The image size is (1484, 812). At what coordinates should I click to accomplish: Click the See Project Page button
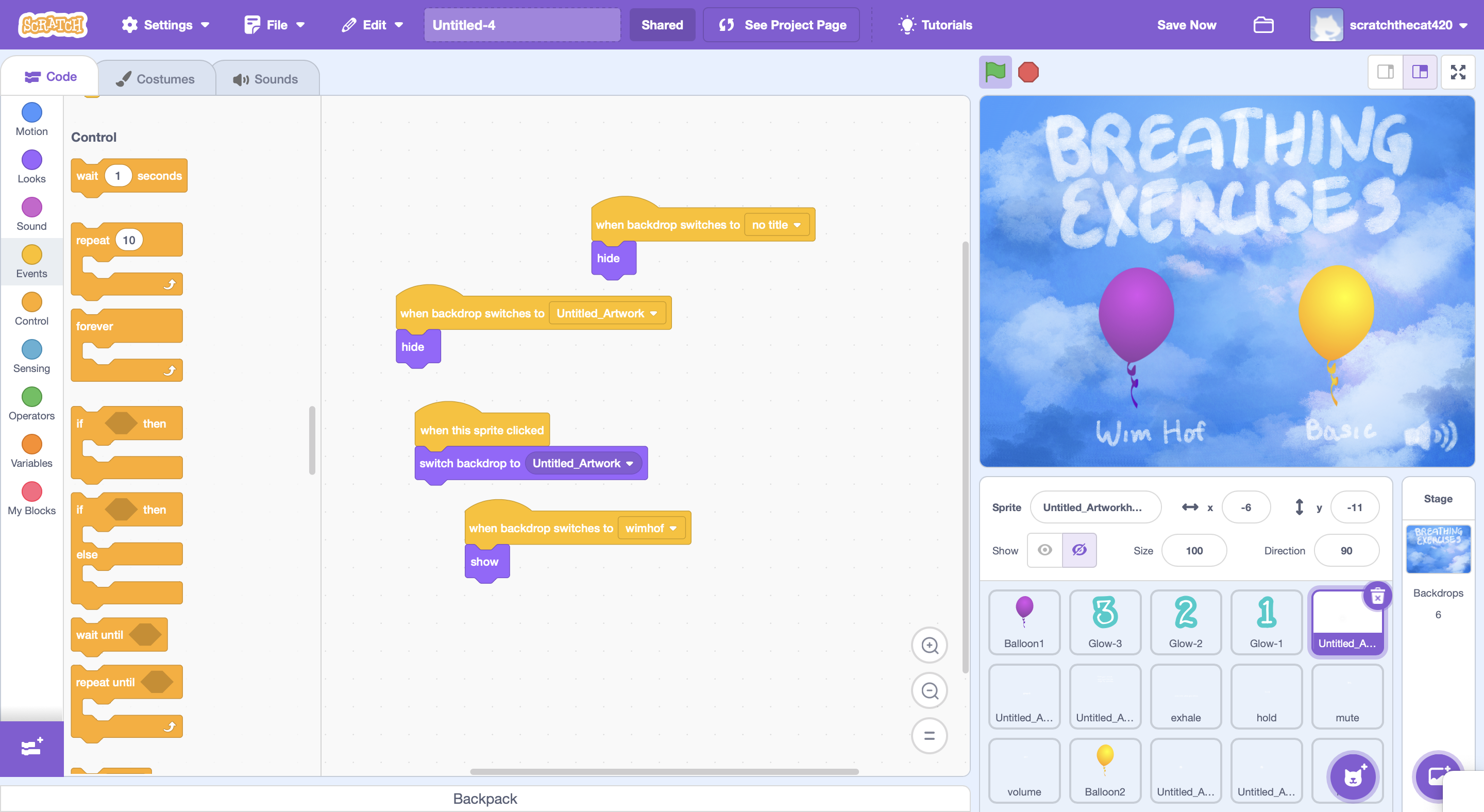782,25
